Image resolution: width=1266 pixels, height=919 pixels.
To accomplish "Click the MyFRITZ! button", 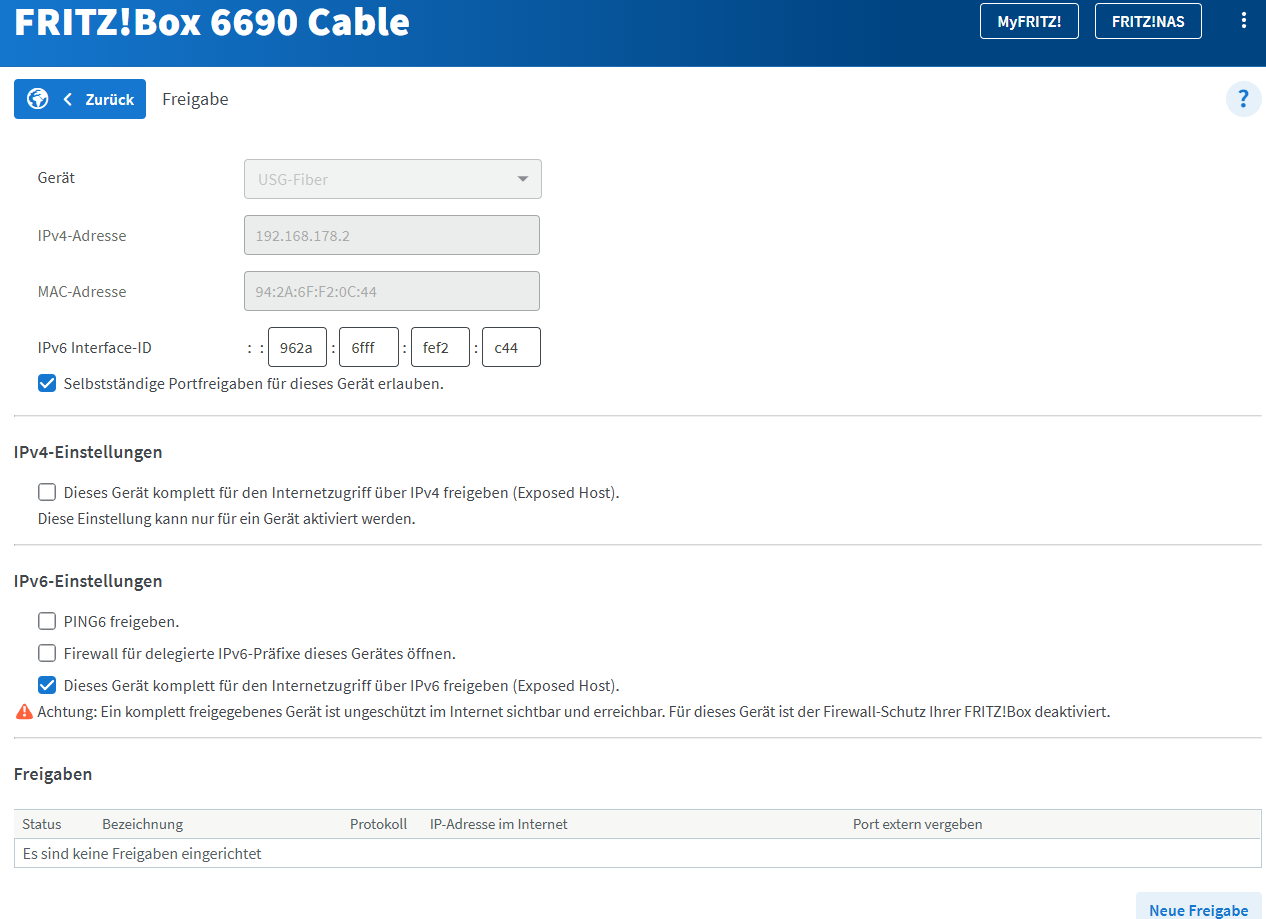I will pos(1029,21).
